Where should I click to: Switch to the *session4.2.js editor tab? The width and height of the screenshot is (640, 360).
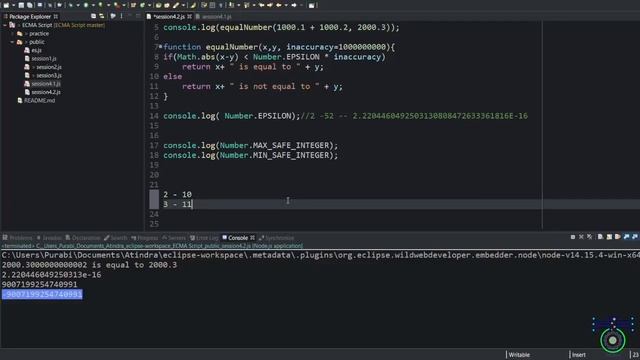[x=169, y=17]
